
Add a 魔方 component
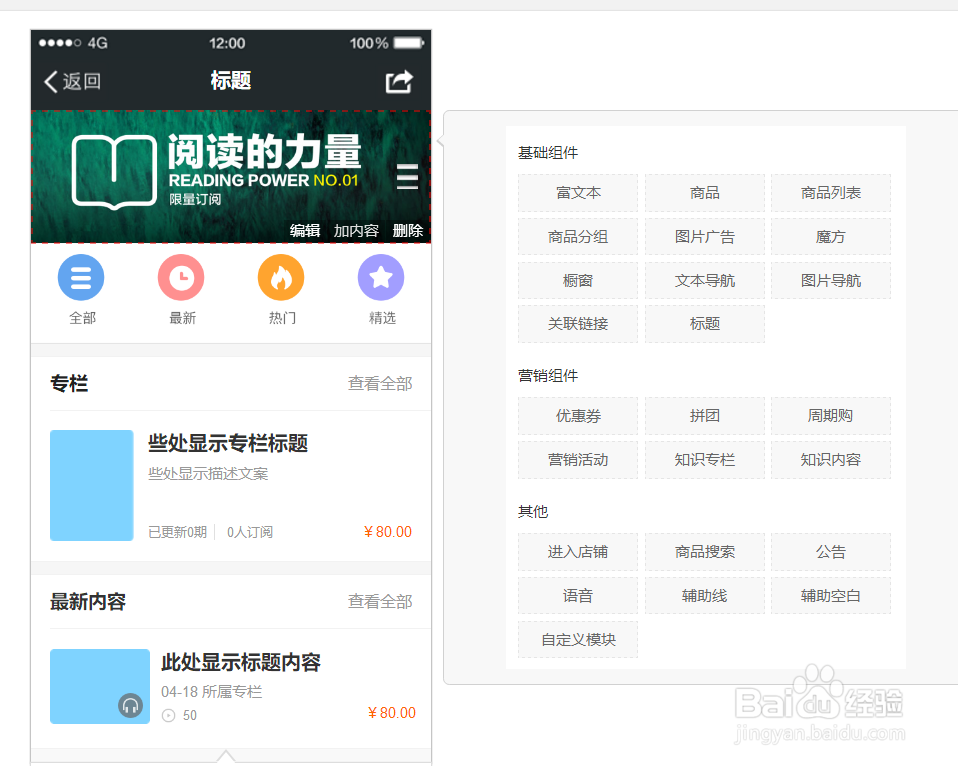pyautogui.click(x=830, y=236)
